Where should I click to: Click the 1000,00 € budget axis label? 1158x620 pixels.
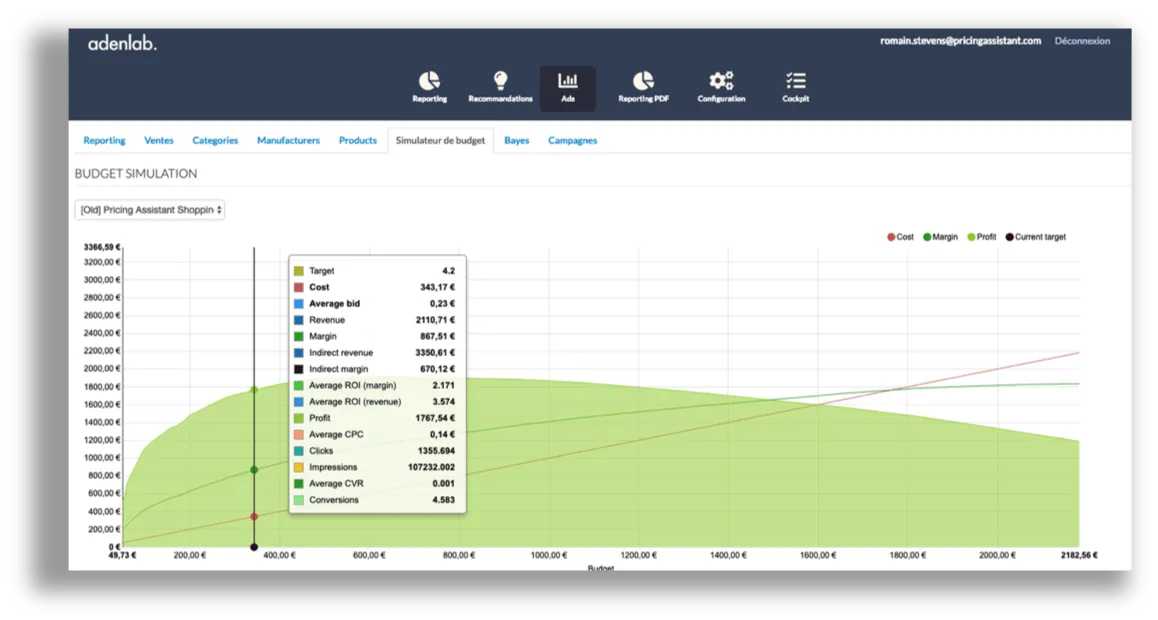click(x=549, y=555)
